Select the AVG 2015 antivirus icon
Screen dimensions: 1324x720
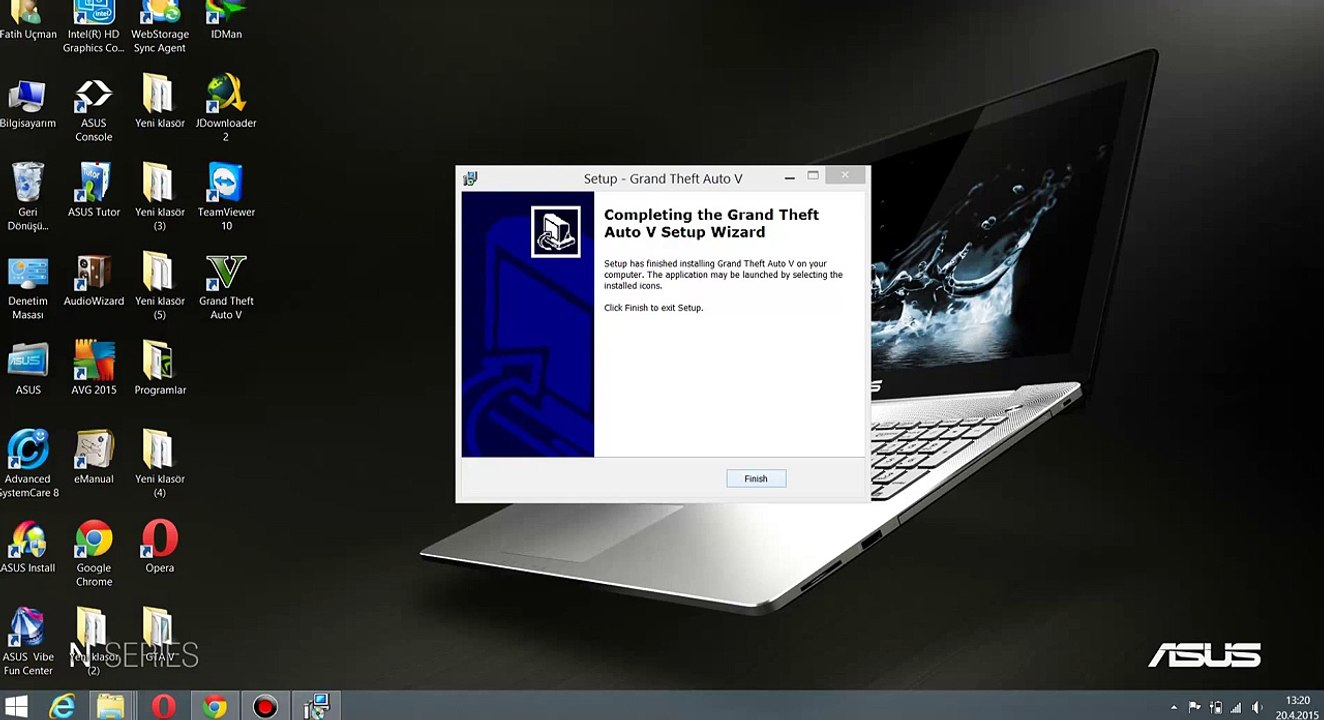[x=94, y=369]
